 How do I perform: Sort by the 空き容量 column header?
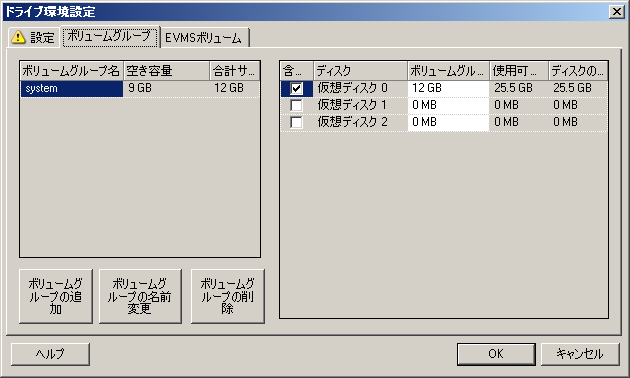[167, 71]
